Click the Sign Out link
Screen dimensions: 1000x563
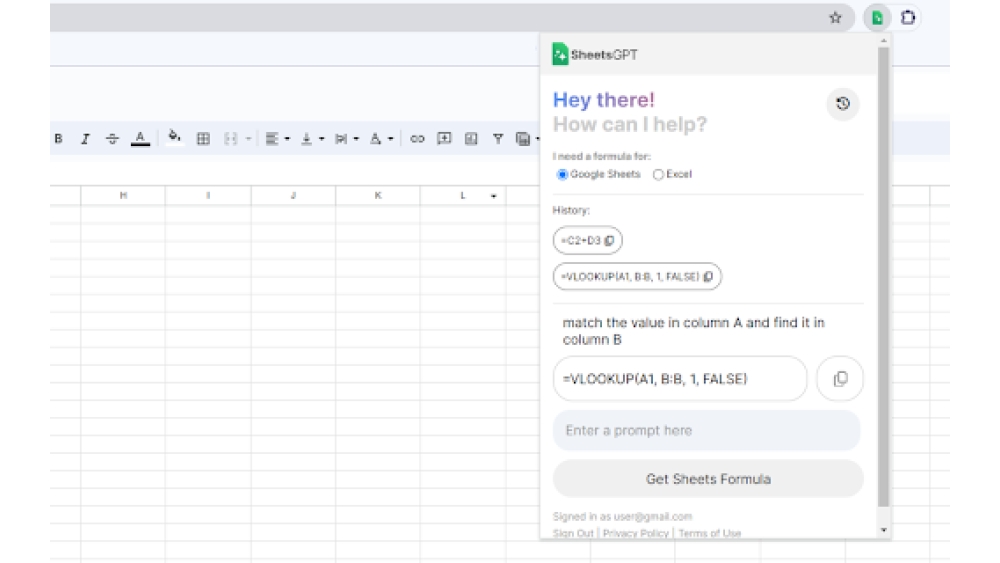(573, 533)
